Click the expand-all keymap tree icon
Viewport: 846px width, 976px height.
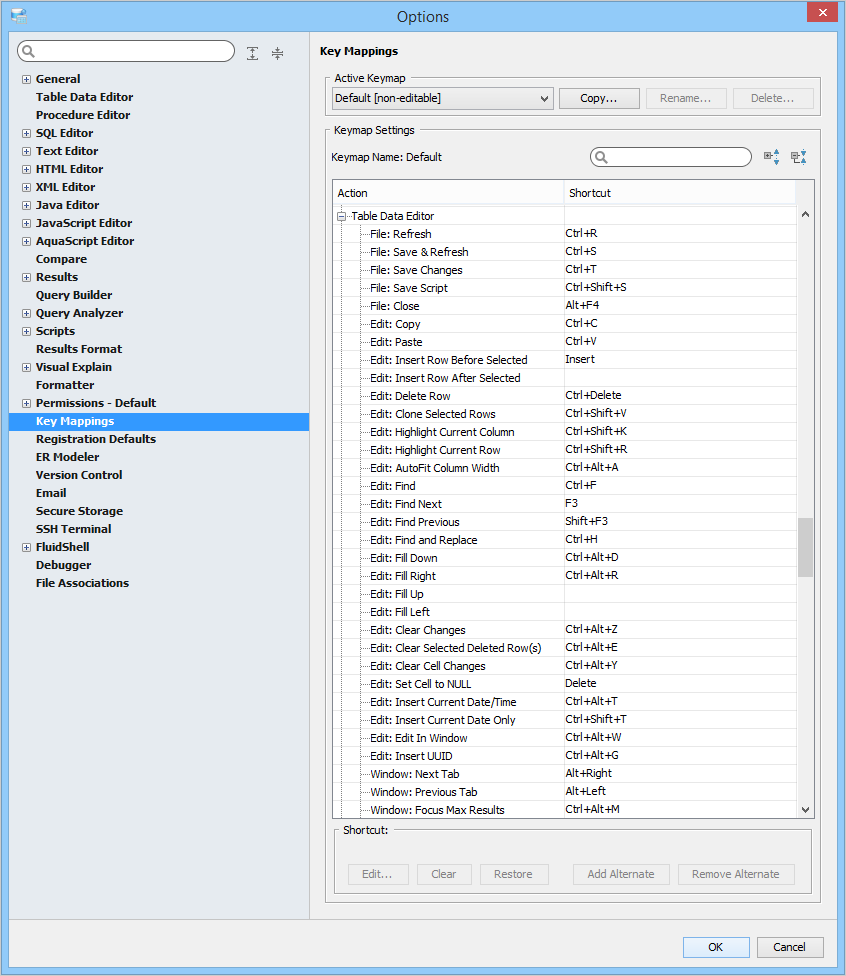[772, 157]
